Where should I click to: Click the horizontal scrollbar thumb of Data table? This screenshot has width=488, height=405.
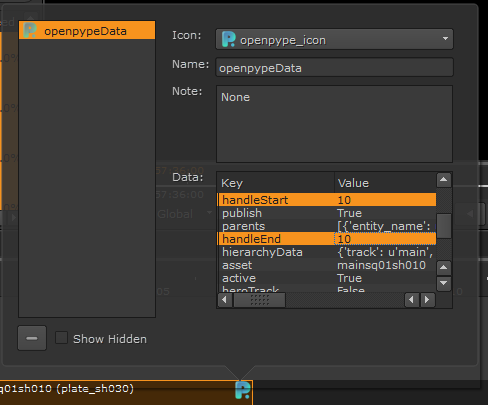point(259,300)
